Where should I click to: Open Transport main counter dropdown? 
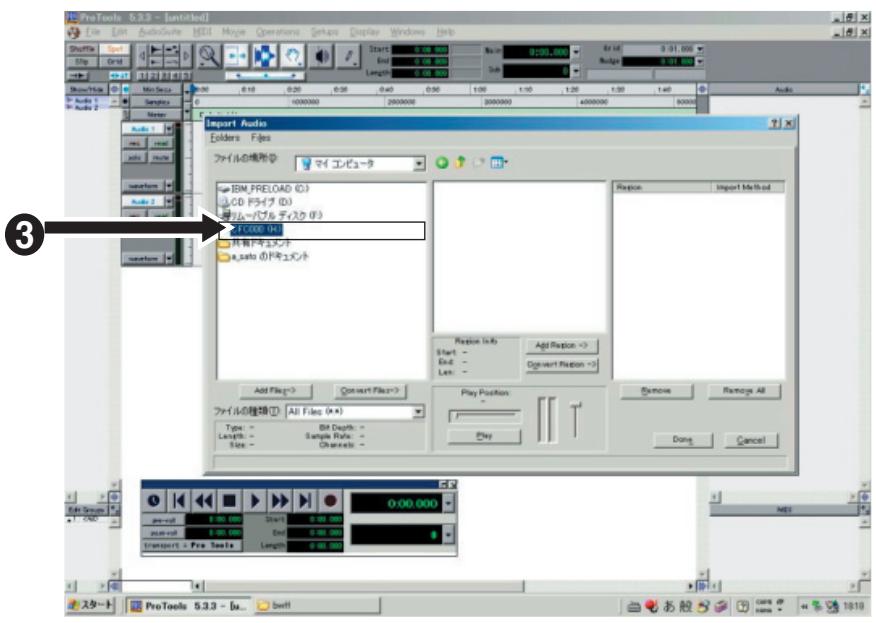(x=448, y=503)
